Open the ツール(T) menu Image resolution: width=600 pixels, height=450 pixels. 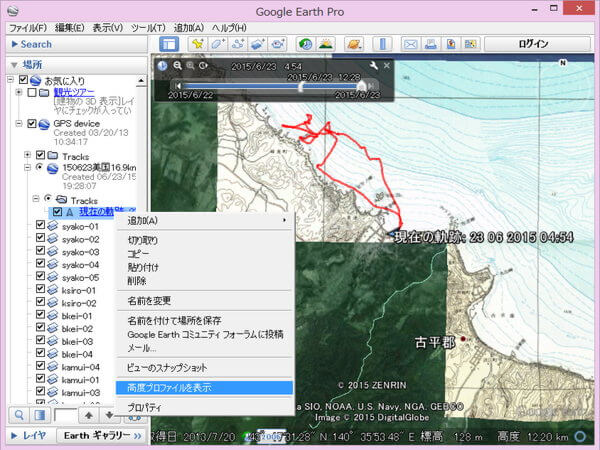click(x=148, y=28)
